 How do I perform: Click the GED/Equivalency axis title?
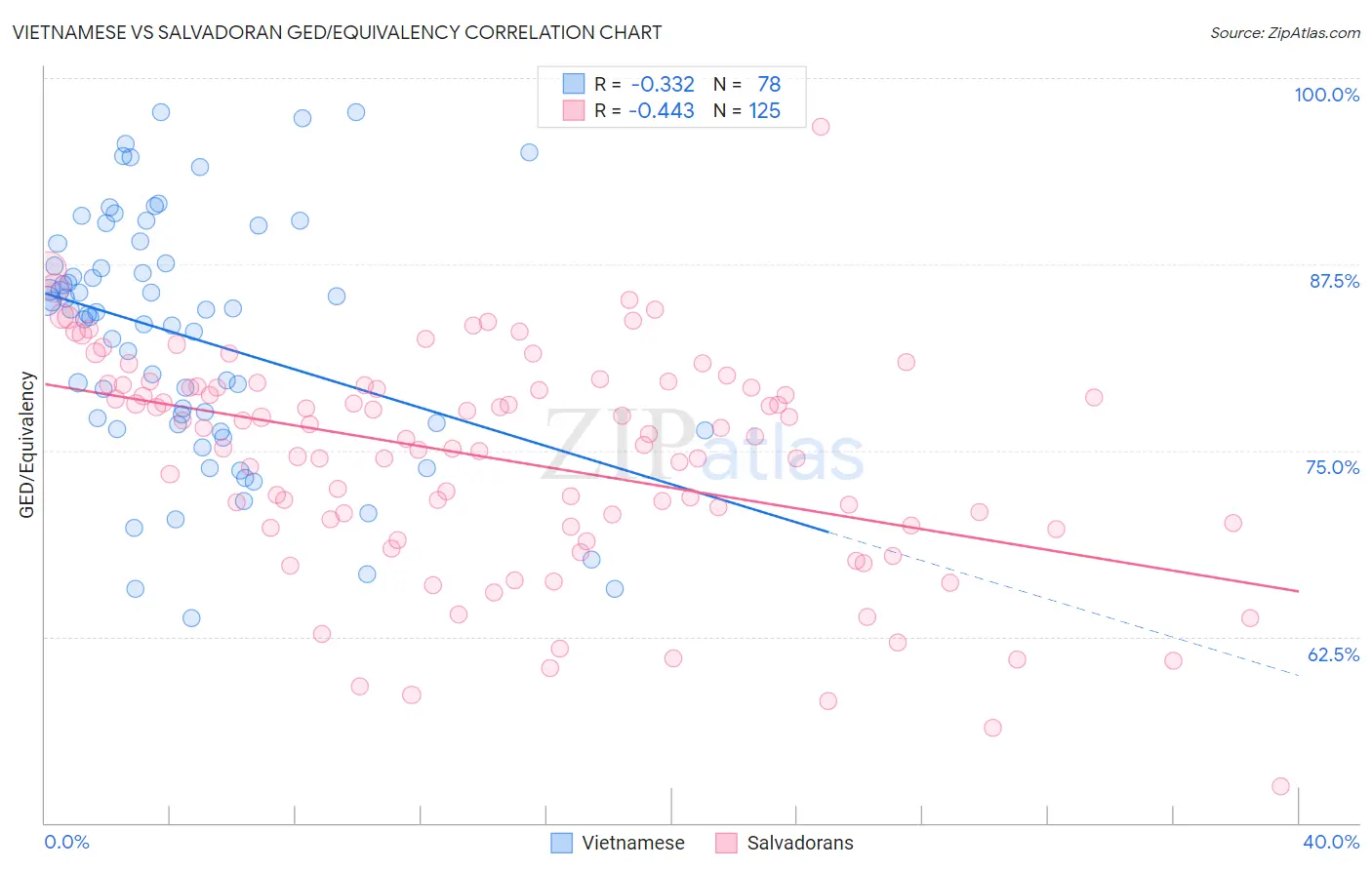point(27,445)
